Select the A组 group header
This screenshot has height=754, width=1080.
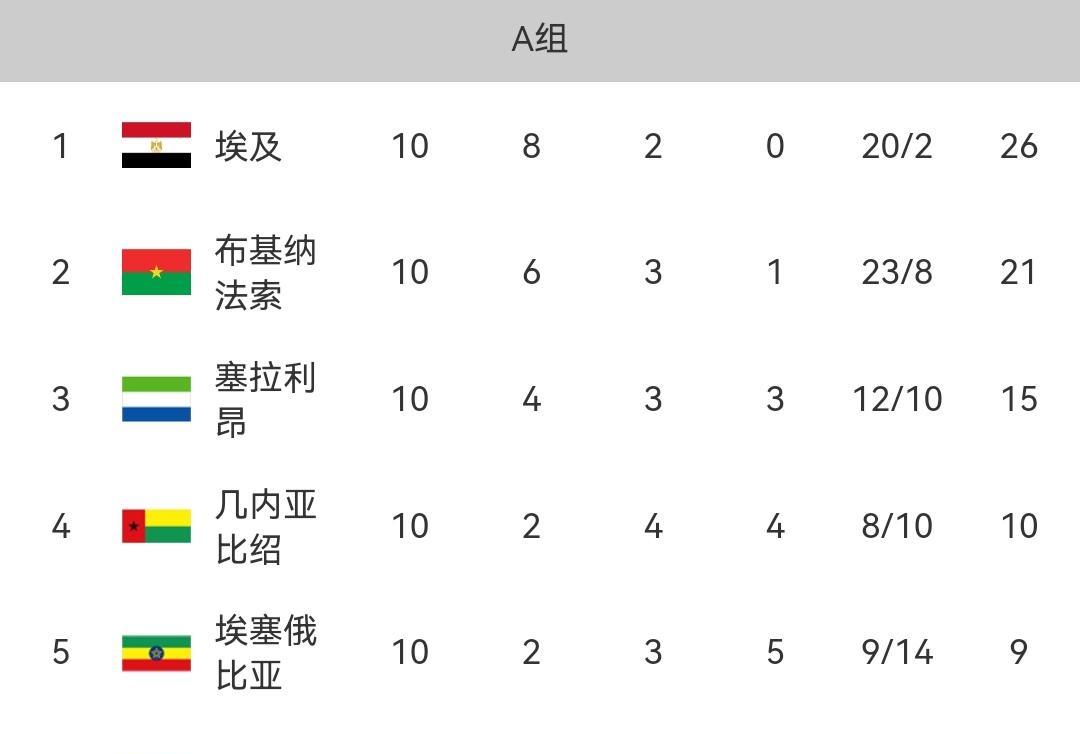point(540,40)
